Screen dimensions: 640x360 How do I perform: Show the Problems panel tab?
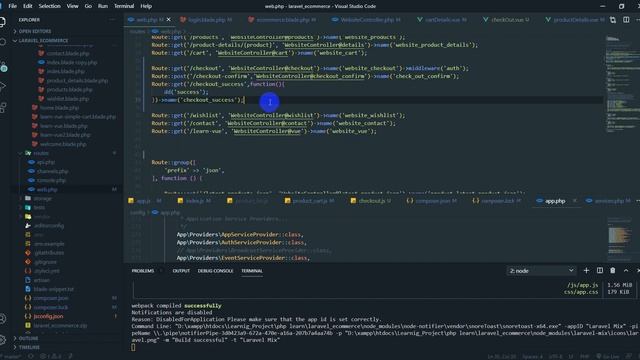click(x=143, y=271)
